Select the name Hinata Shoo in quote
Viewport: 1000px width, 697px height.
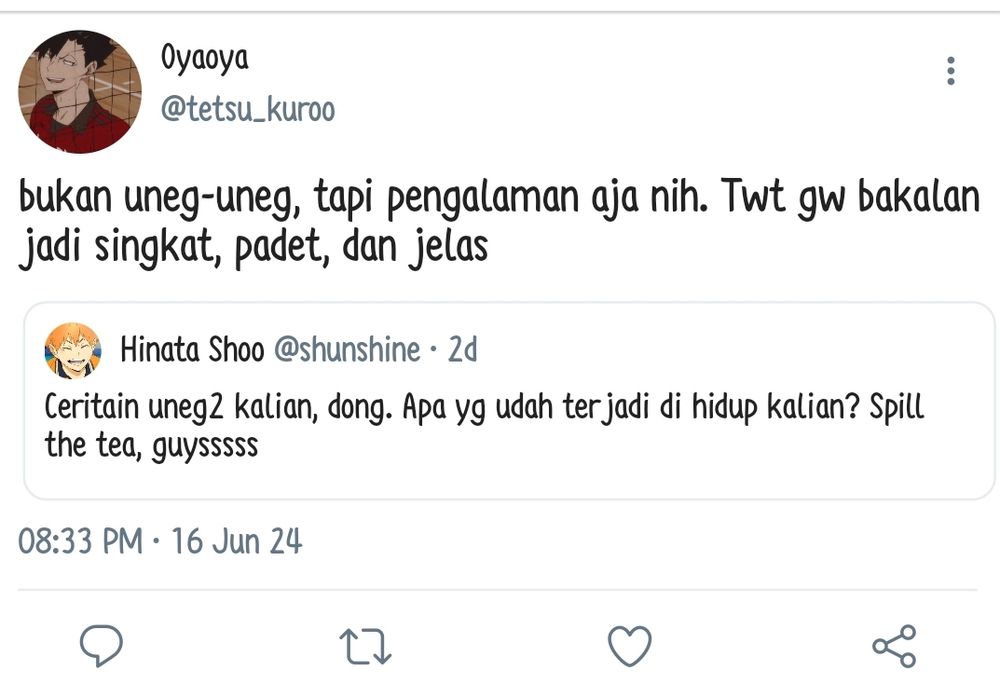pyautogui.click(x=192, y=350)
